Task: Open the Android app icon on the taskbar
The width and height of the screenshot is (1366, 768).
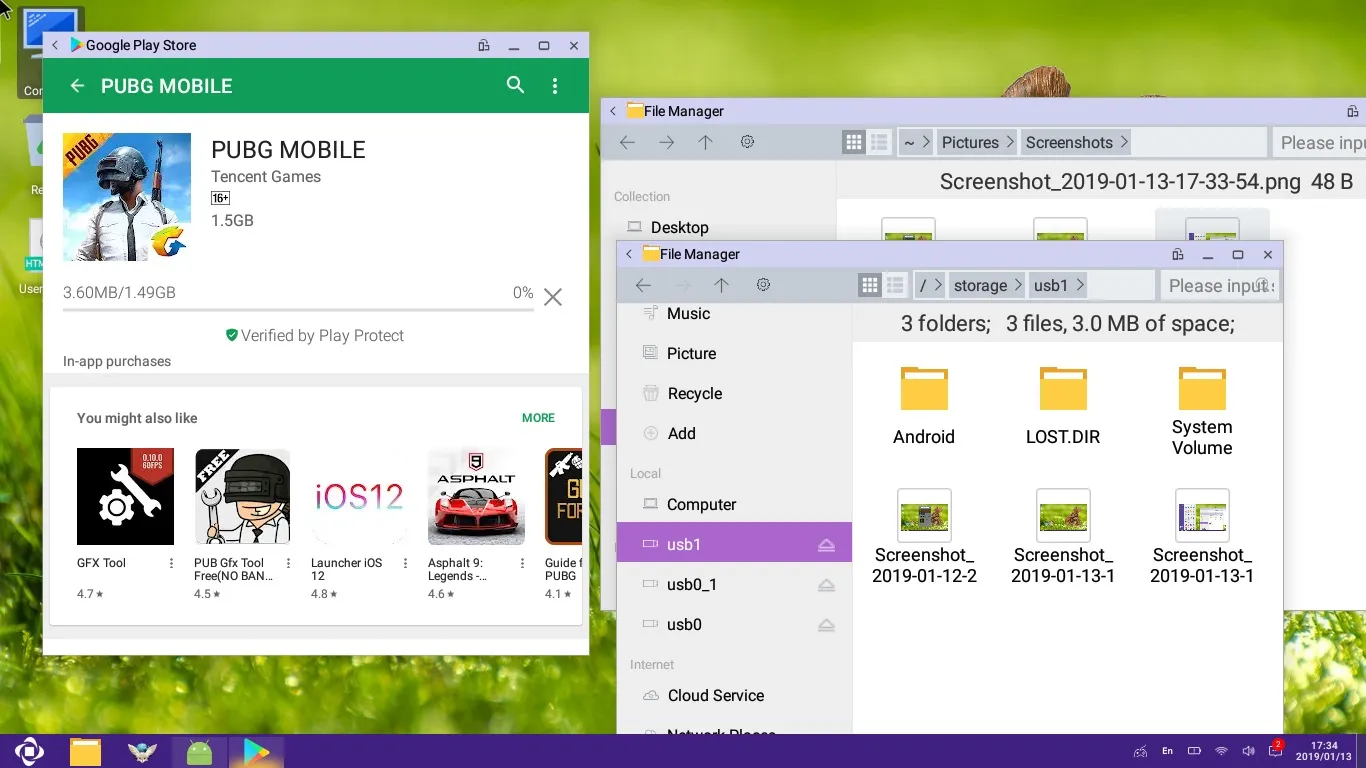Action: (199, 750)
